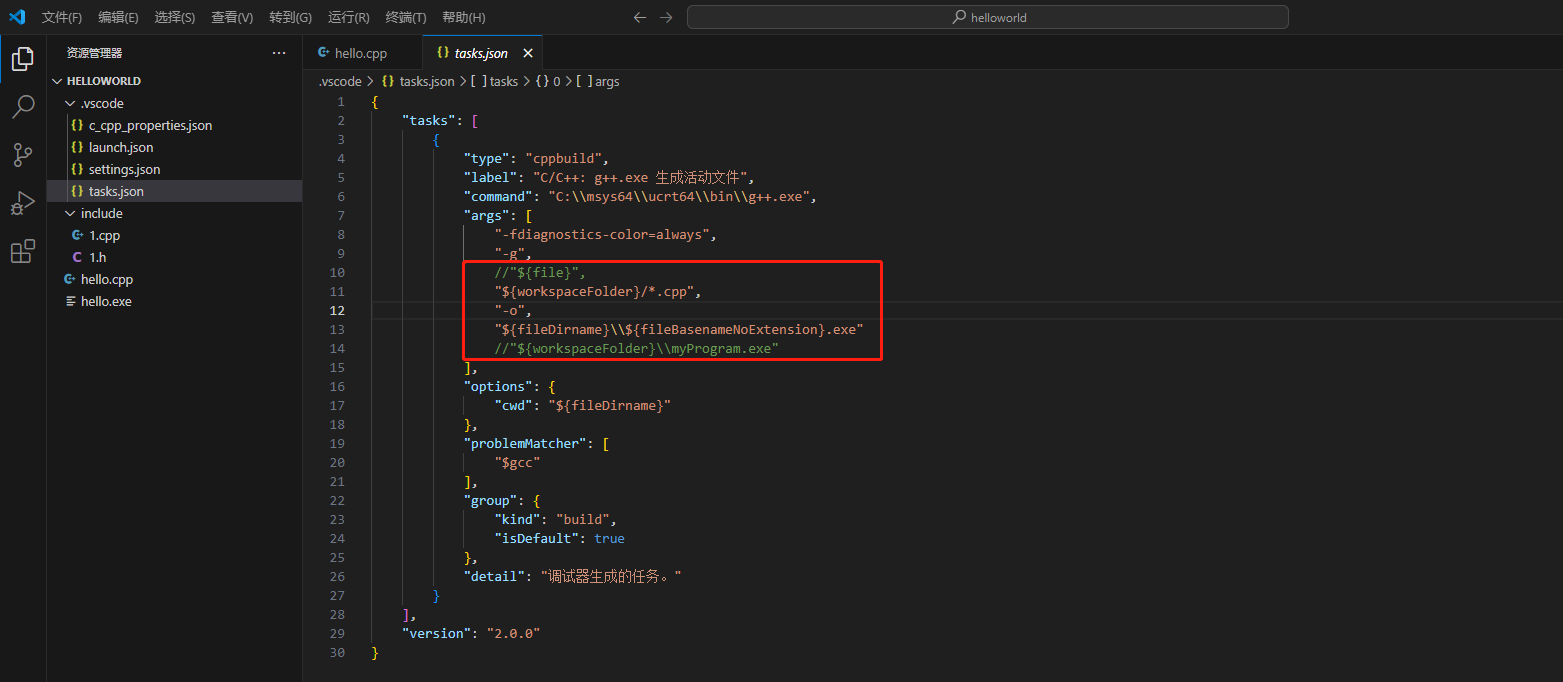The height and width of the screenshot is (682, 1563).
Task: Collapse the include folder
Action: (175, 213)
